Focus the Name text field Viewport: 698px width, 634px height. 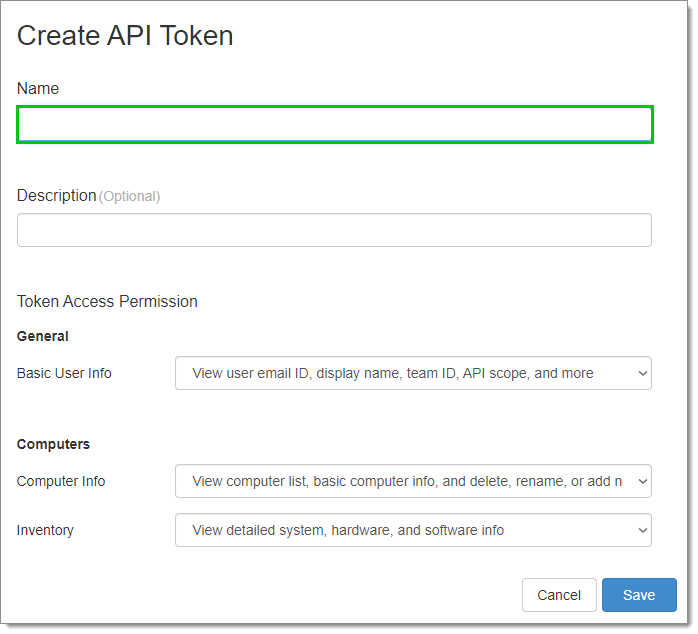335,125
